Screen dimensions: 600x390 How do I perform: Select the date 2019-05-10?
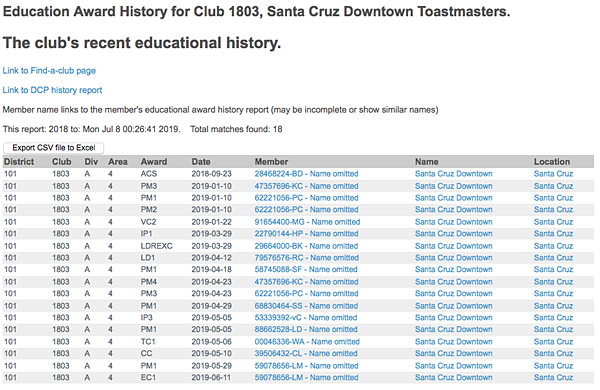[212, 354]
